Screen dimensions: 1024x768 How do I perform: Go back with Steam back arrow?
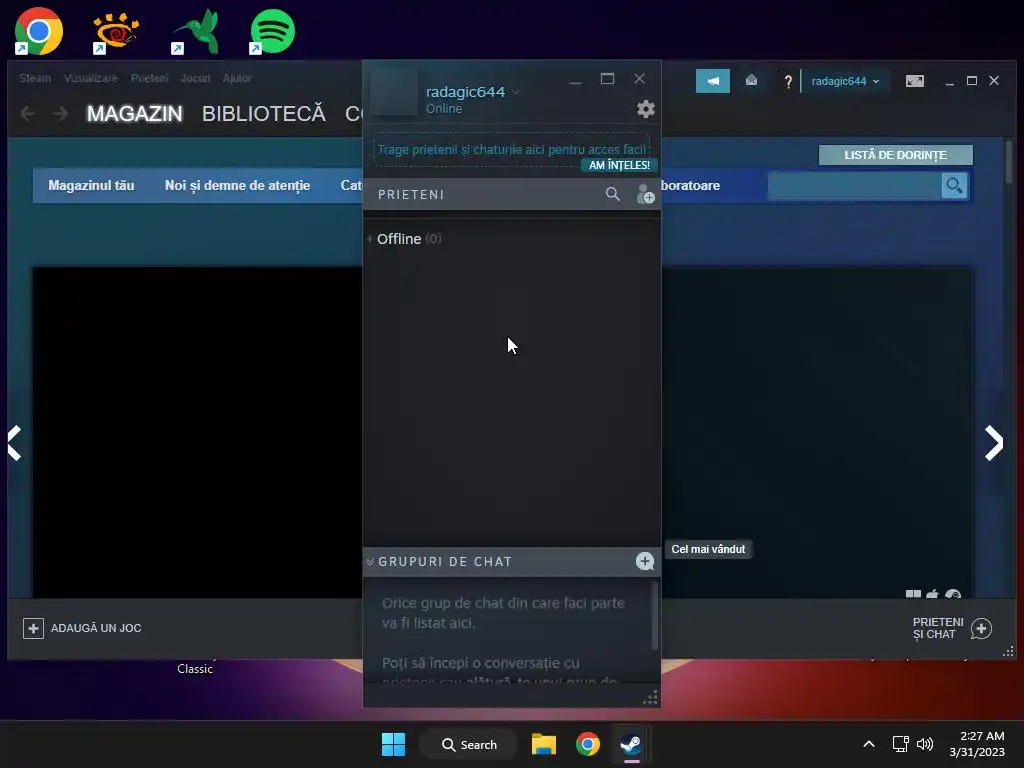coord(27,114)
